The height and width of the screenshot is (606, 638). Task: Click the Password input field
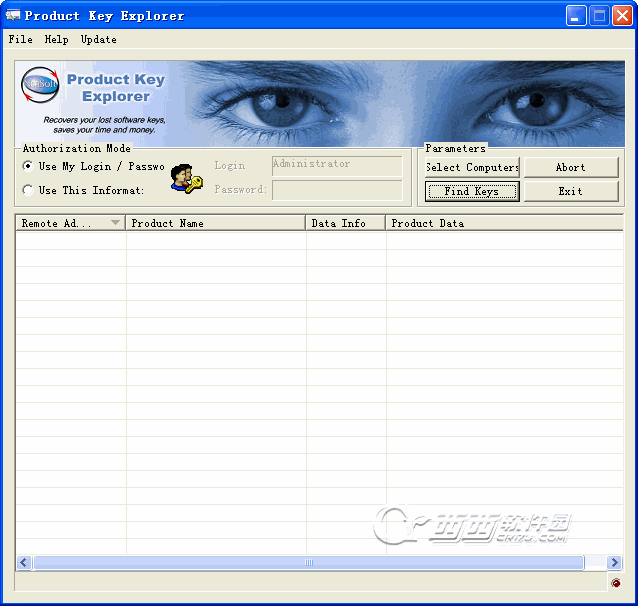pos(337,190)
